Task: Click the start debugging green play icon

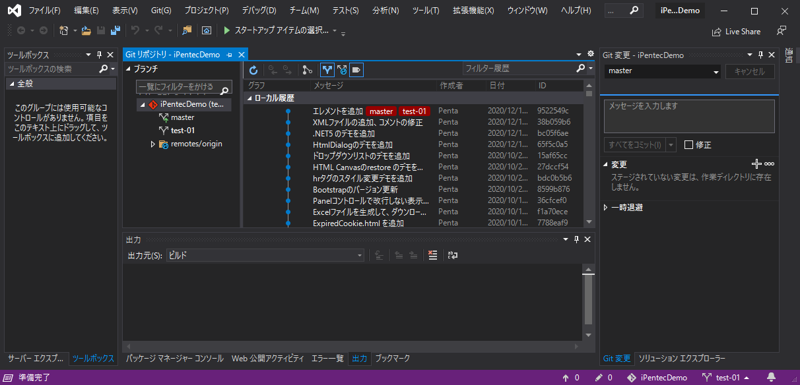Action: pos(227,31)
